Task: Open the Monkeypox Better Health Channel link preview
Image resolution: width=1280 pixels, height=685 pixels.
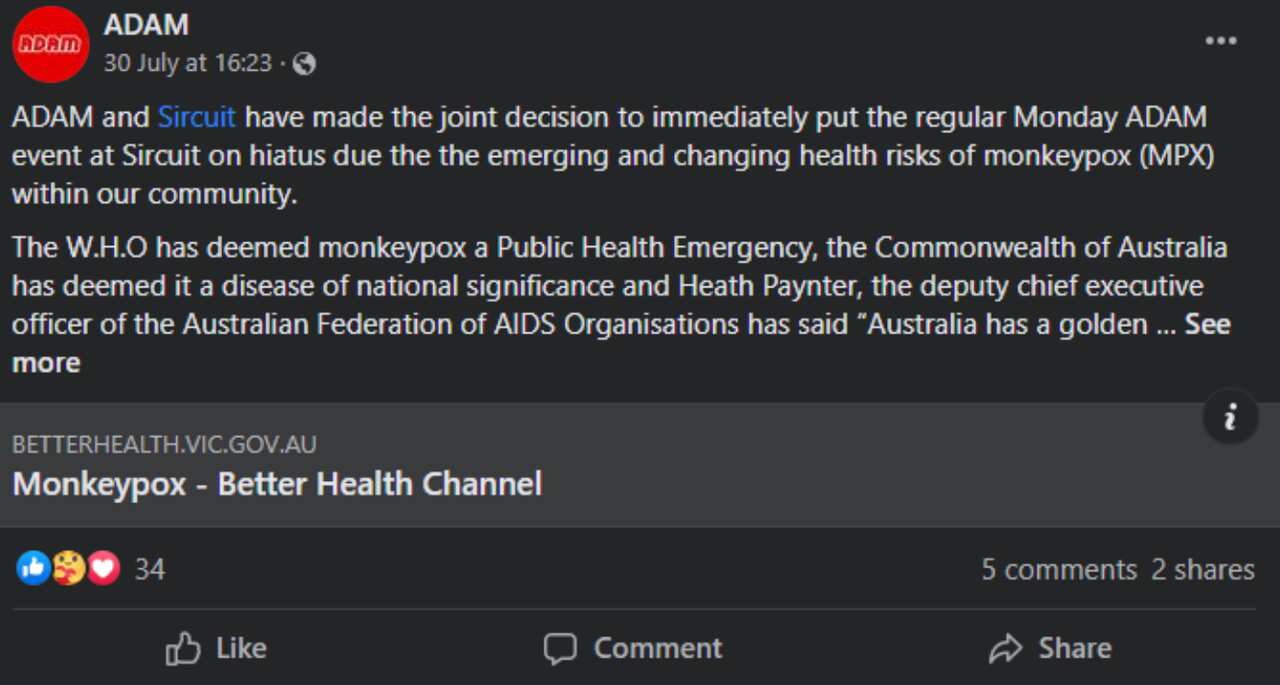Action: (x=277, y=483)
